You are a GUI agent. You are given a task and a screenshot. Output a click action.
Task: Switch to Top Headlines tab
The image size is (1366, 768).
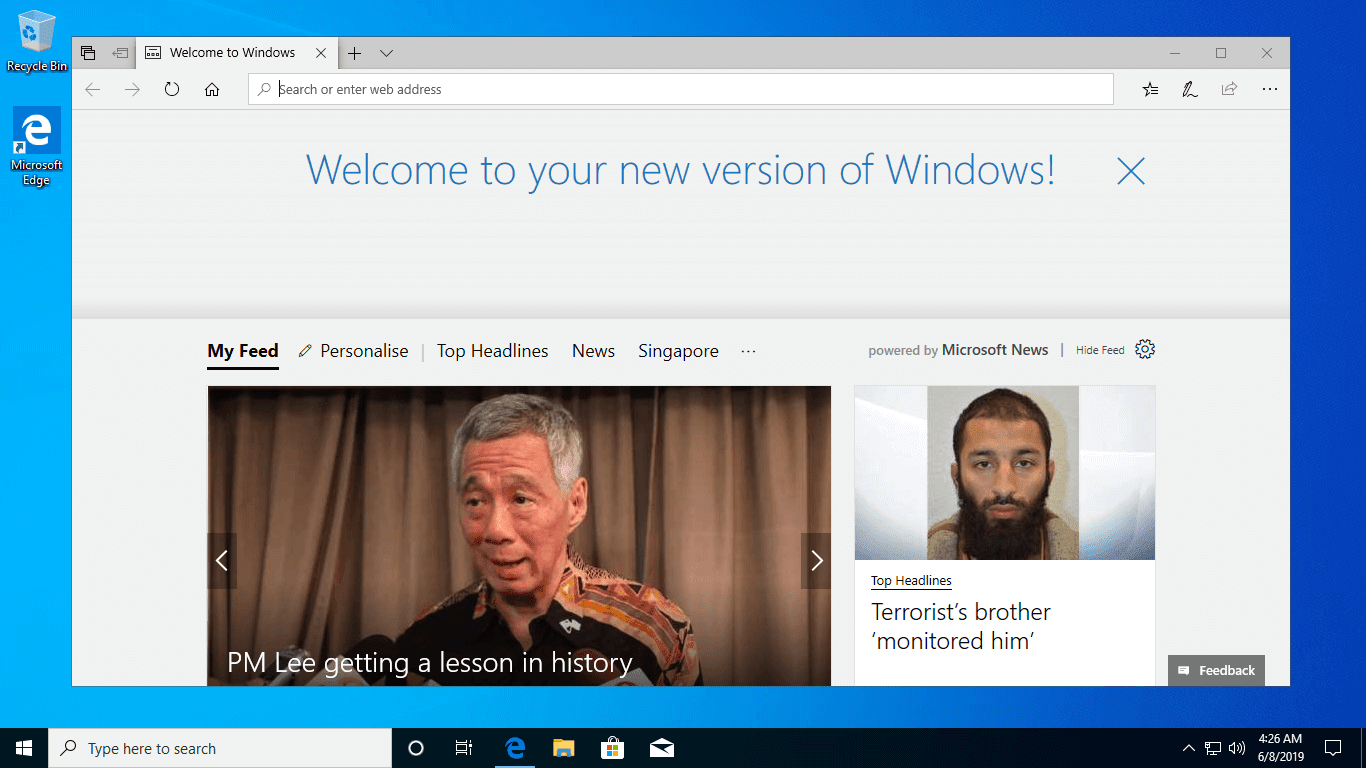[x=493, y=351]
